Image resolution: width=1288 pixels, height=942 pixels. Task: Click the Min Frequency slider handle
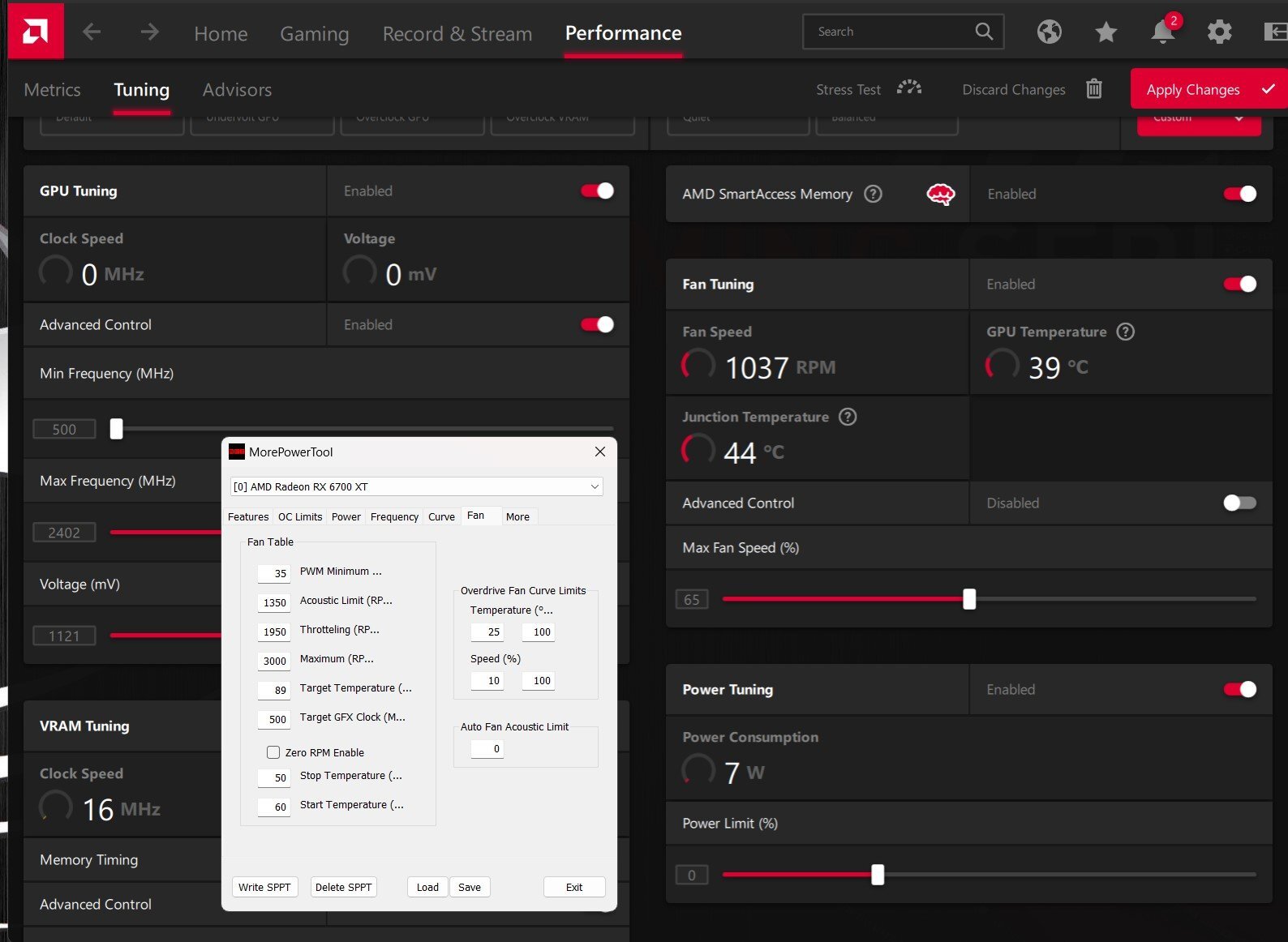point(117,429)
